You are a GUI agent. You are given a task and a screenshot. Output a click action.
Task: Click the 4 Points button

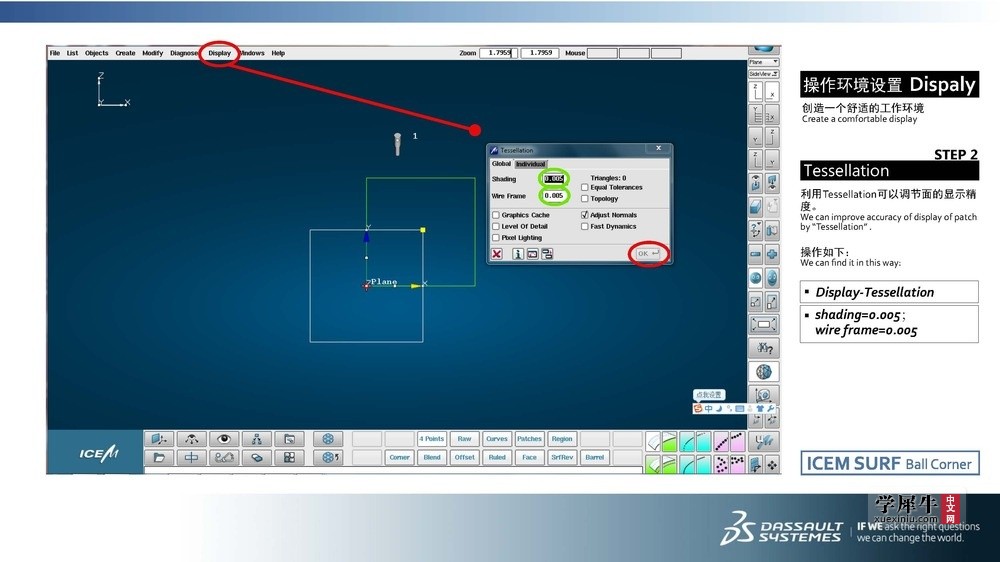[x=432, y=439]
